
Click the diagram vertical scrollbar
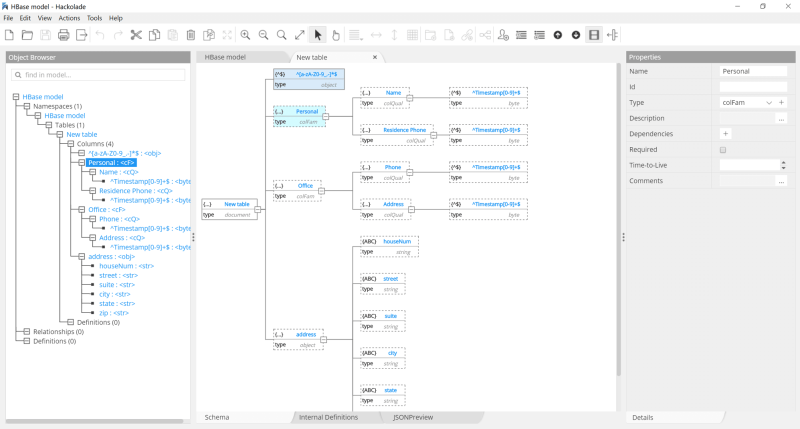(x=619, y=219)
